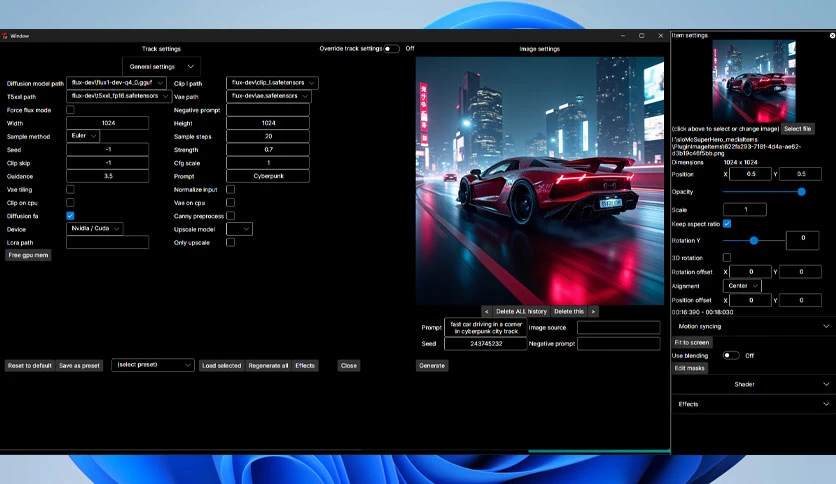This screenshot has height=484, width=836.
Task: Enable Force flux mode checkbox
Action: click(70, 110)
